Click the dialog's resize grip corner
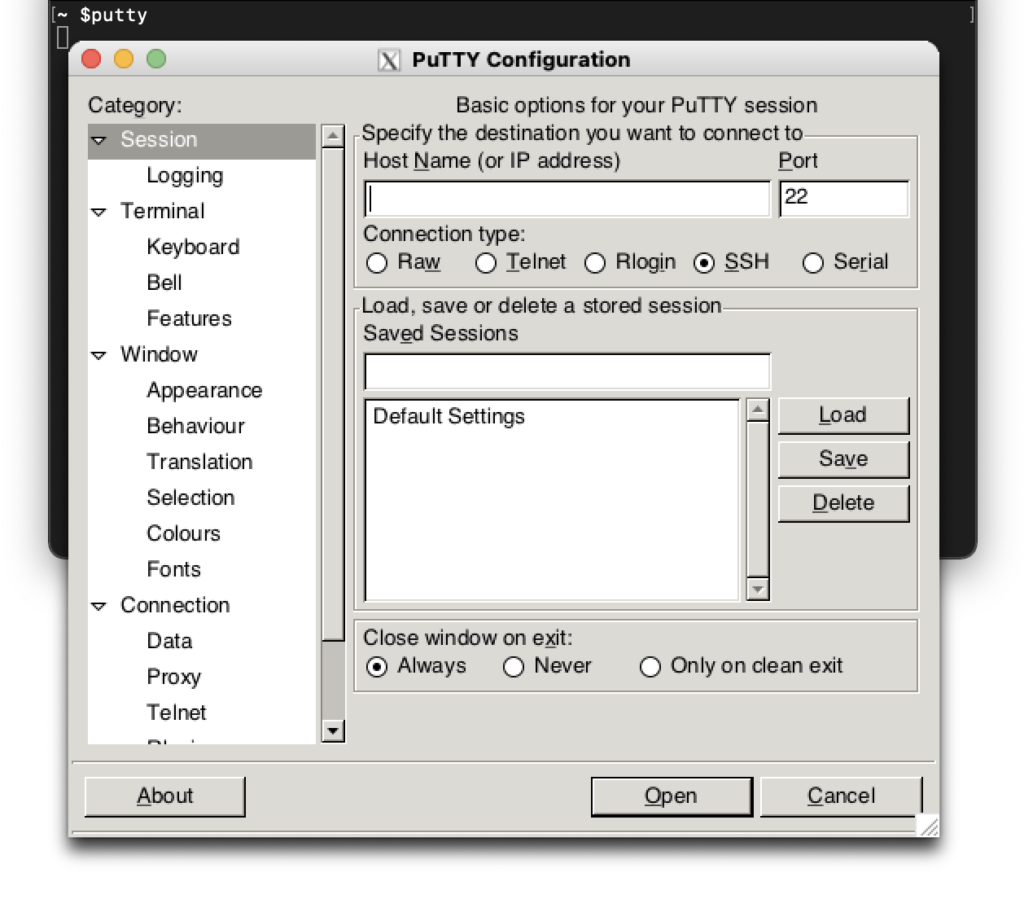Viewport: 1024px width, 899px height. (929, 826)
